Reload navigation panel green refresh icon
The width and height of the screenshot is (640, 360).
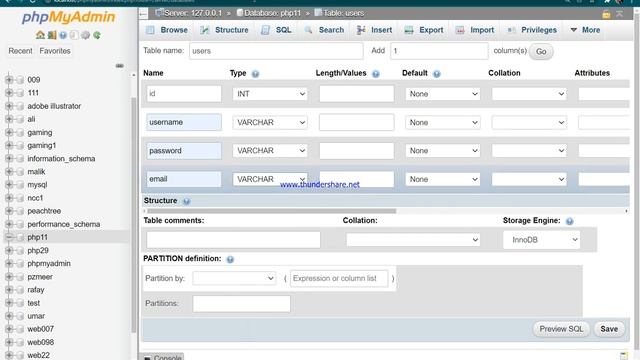click(x=97, y=35)
